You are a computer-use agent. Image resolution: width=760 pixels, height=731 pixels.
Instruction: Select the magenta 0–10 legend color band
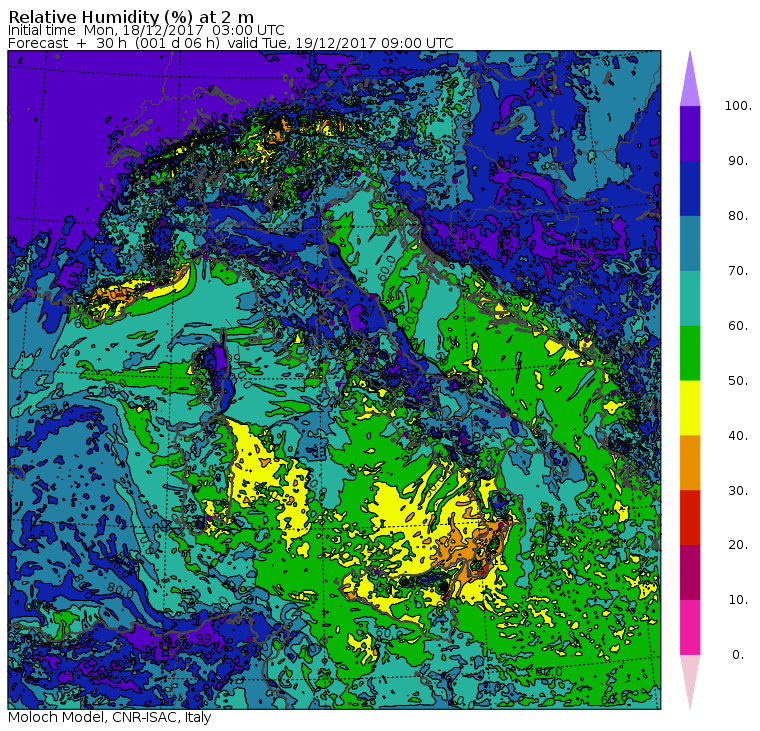(690, 627)
